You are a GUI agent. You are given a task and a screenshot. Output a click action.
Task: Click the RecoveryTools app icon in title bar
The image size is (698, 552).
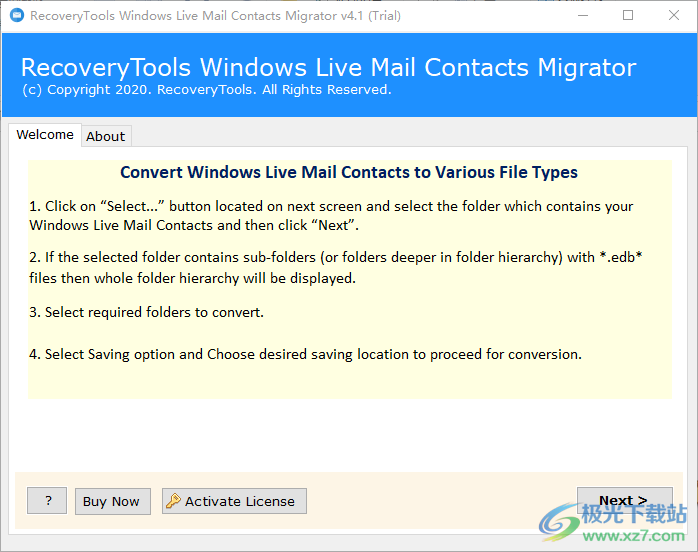click(17, 16)
